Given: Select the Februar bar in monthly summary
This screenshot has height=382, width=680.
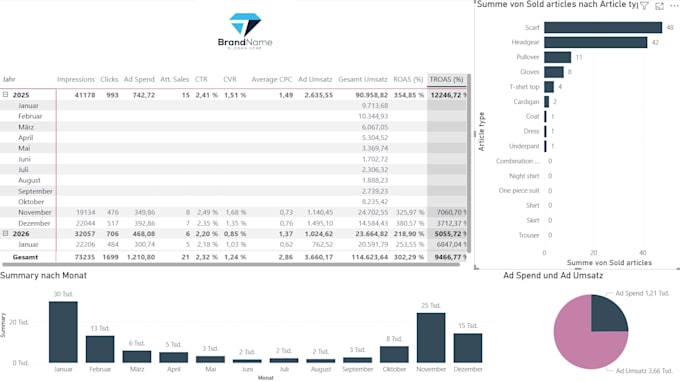Looking at the screenshot, I should pyautogui.click(x=100, y=349).
